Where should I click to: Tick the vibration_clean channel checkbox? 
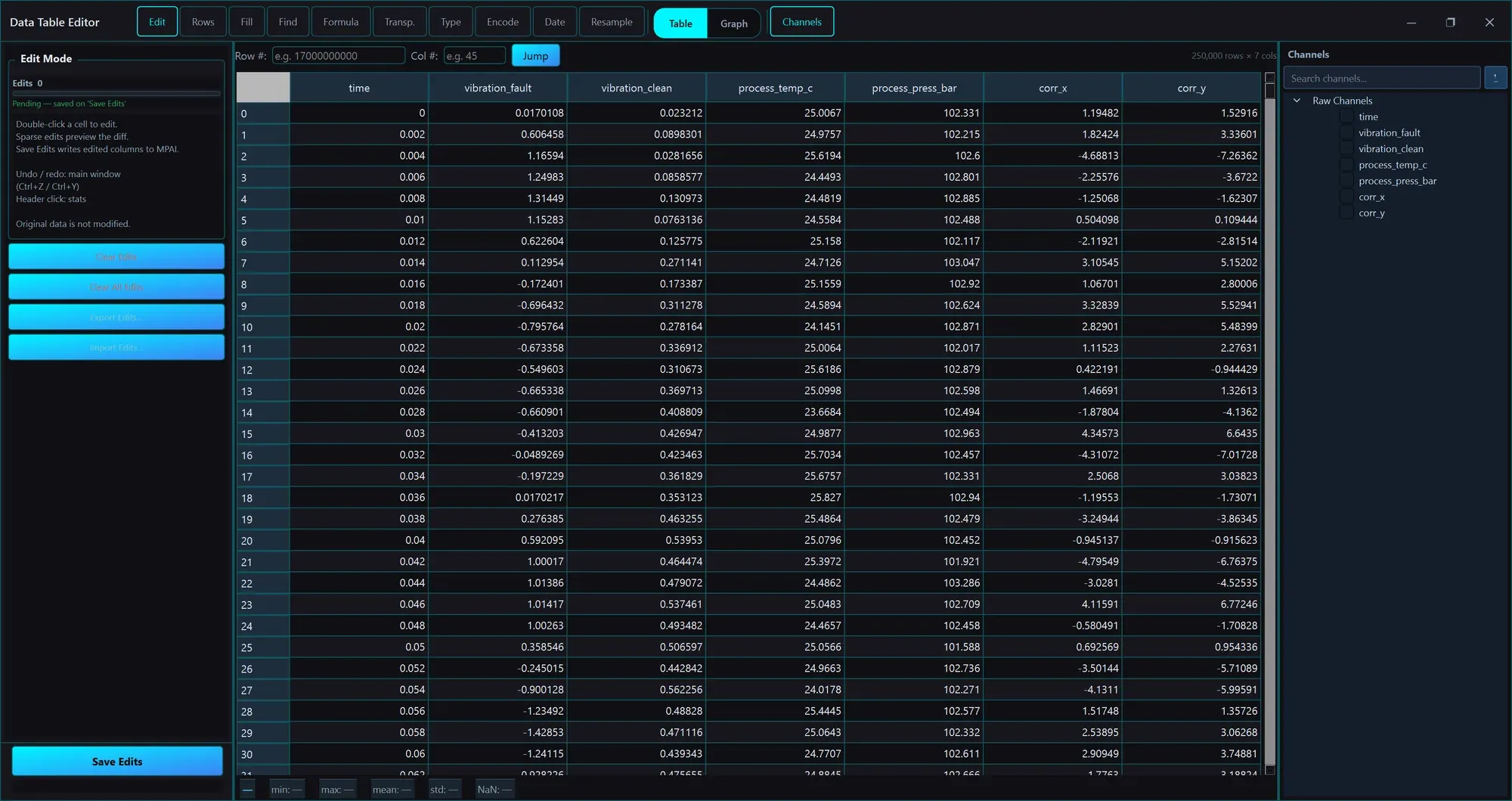[x=1346, y=149]
